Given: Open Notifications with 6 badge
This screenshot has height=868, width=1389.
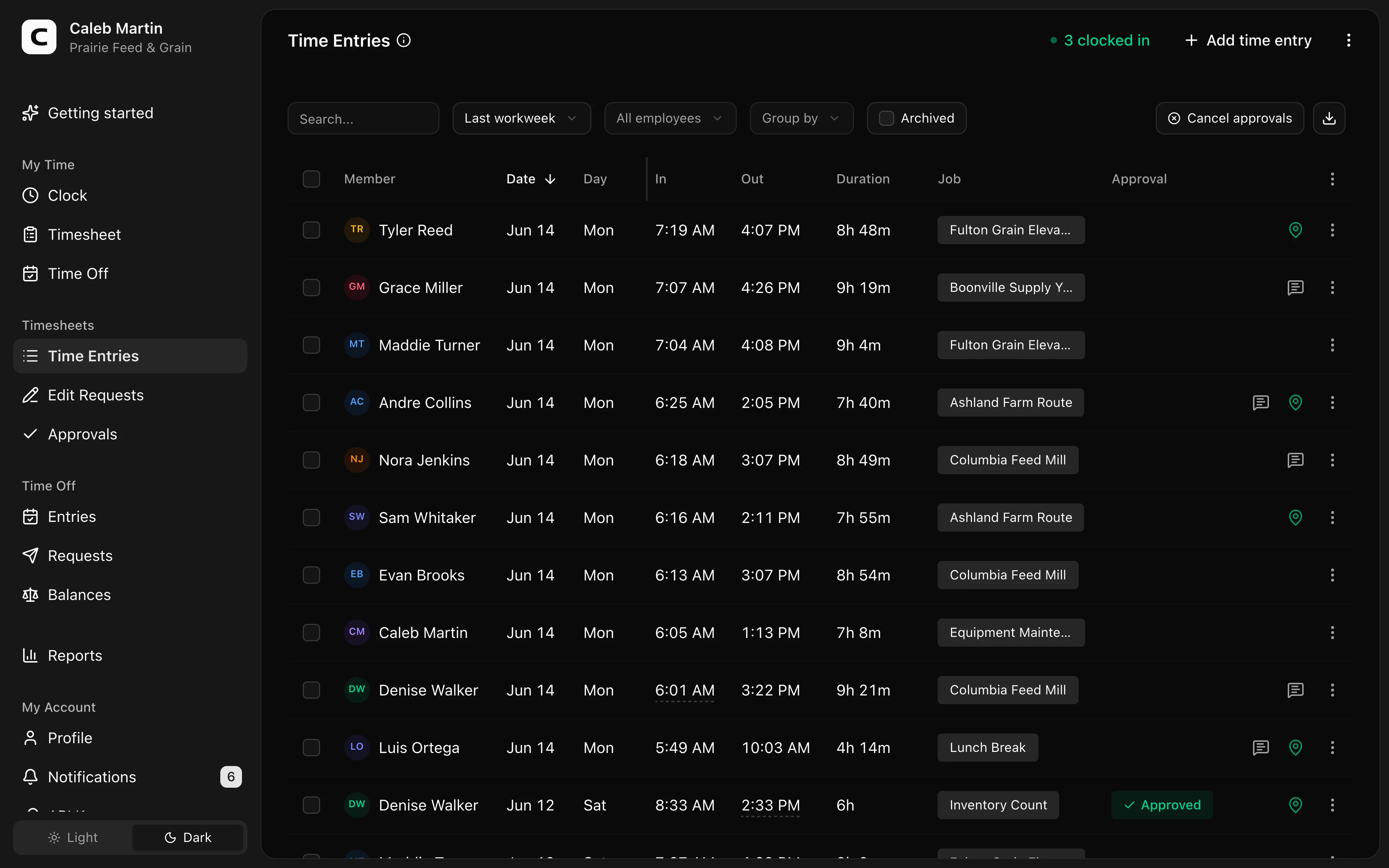Looking at the screenshot, I should [x=130, y=777].
